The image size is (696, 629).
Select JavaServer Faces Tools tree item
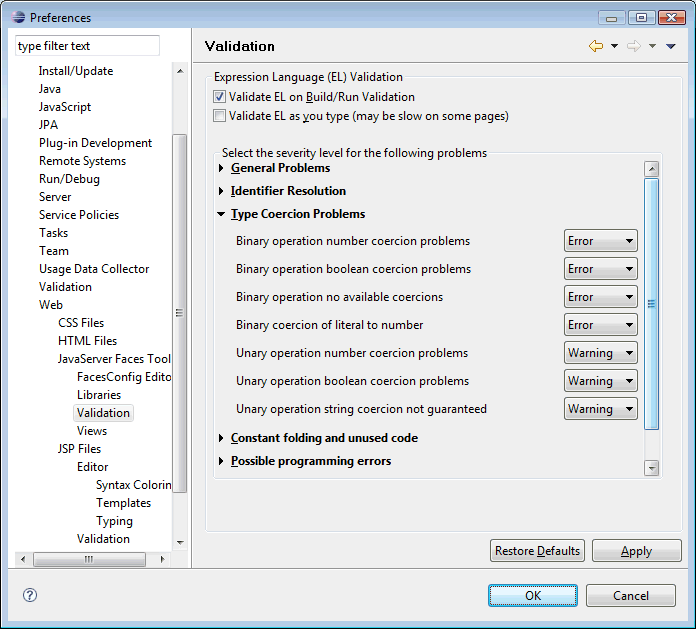[114, 359]
